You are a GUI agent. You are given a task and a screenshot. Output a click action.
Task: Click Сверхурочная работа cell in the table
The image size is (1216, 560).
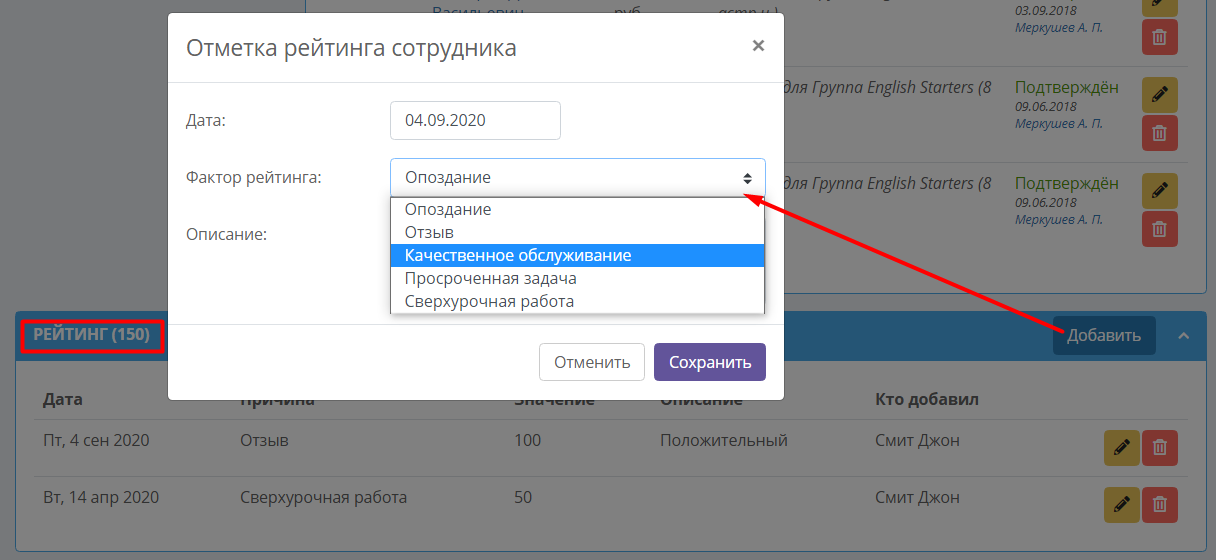point(324,497)
